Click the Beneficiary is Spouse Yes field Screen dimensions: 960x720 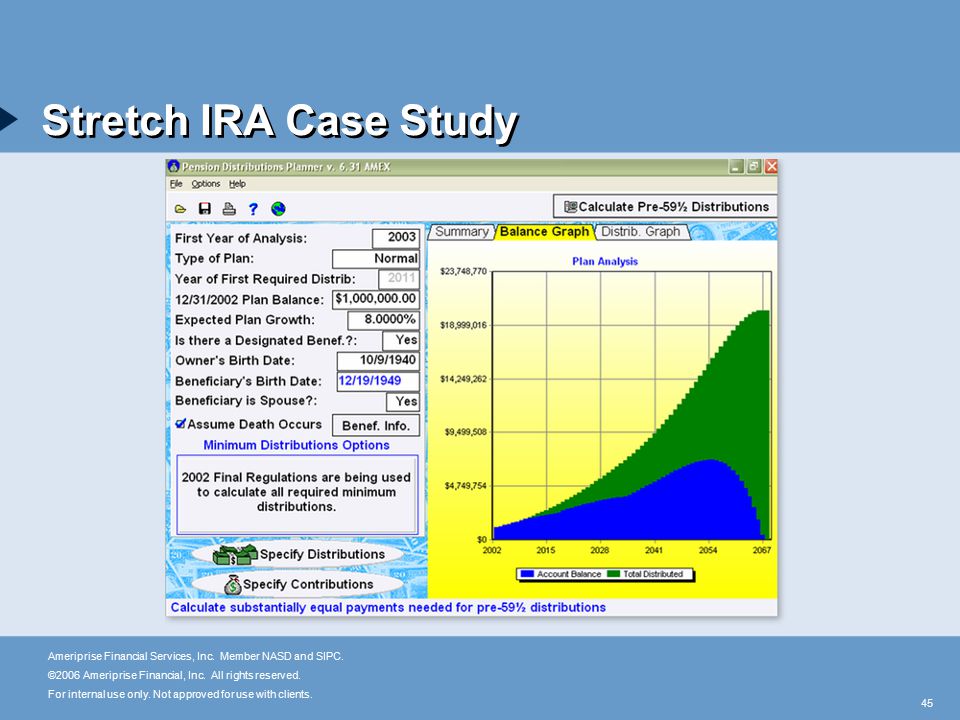[403, 402]
